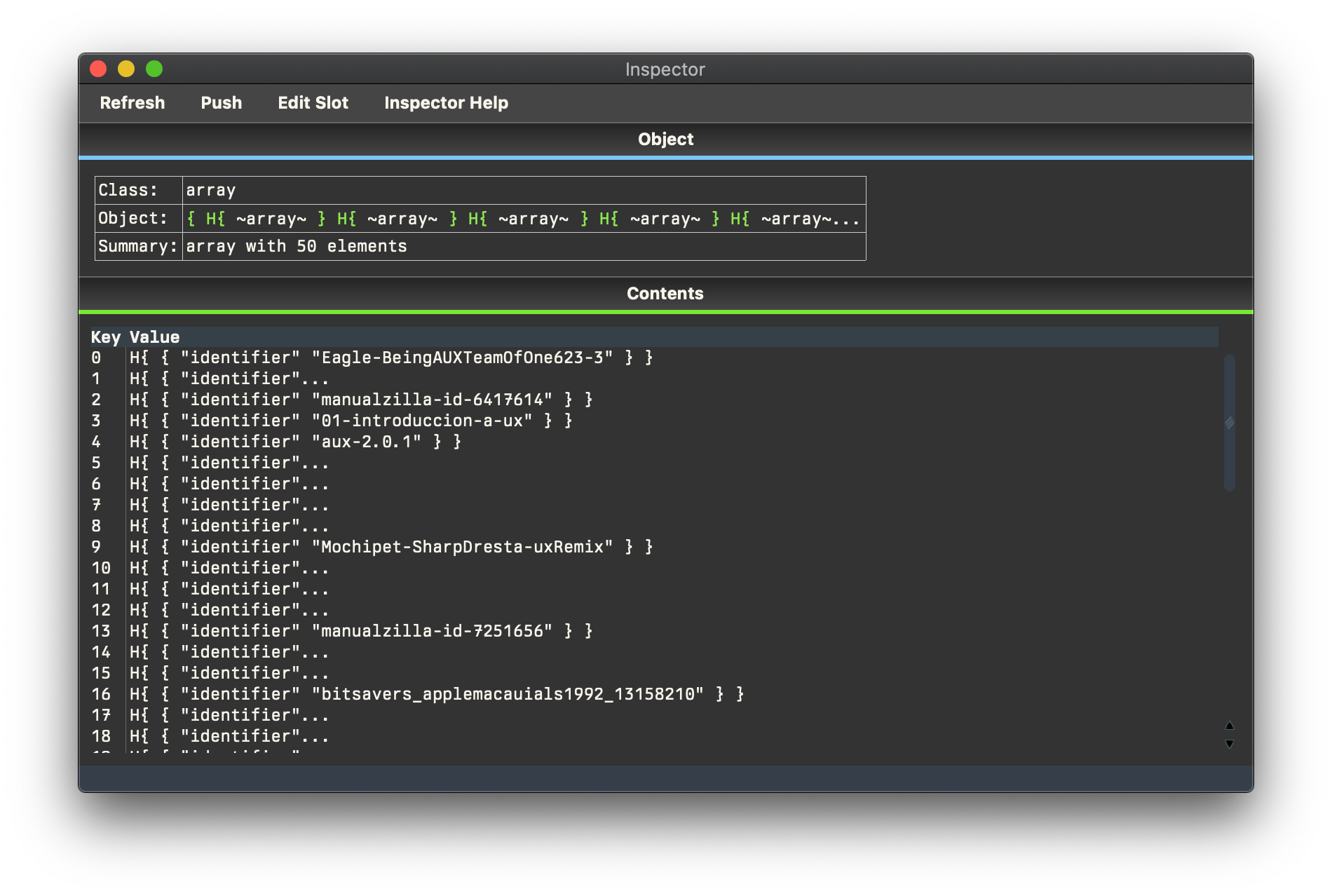The height and width of the screenshot is (896, 1332).
Task: Click scroll up arrow in Contents pane
Action: pyautogui.click(x=1229, y=726)
